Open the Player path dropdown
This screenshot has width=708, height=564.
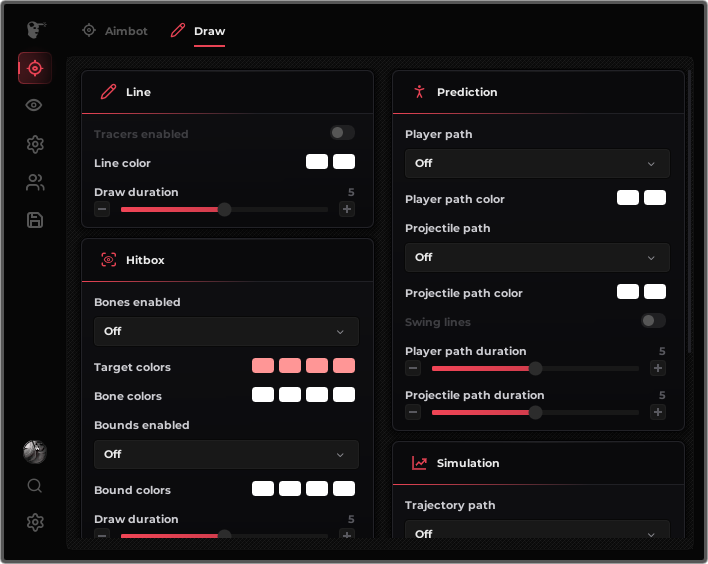pos(537,163)
